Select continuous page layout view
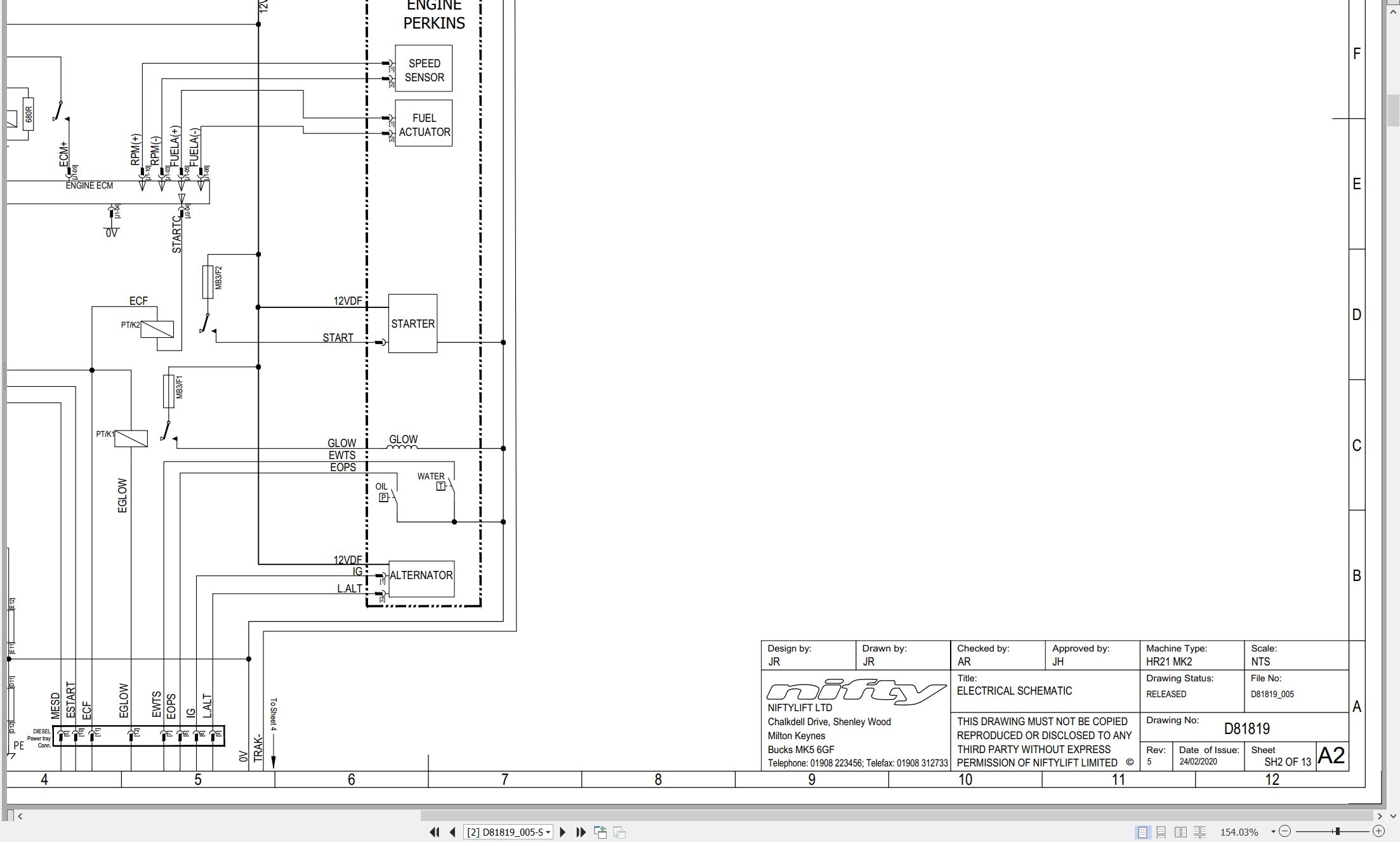Image resolution: width=1400 pixels, height=842 pixels. 1161,832
